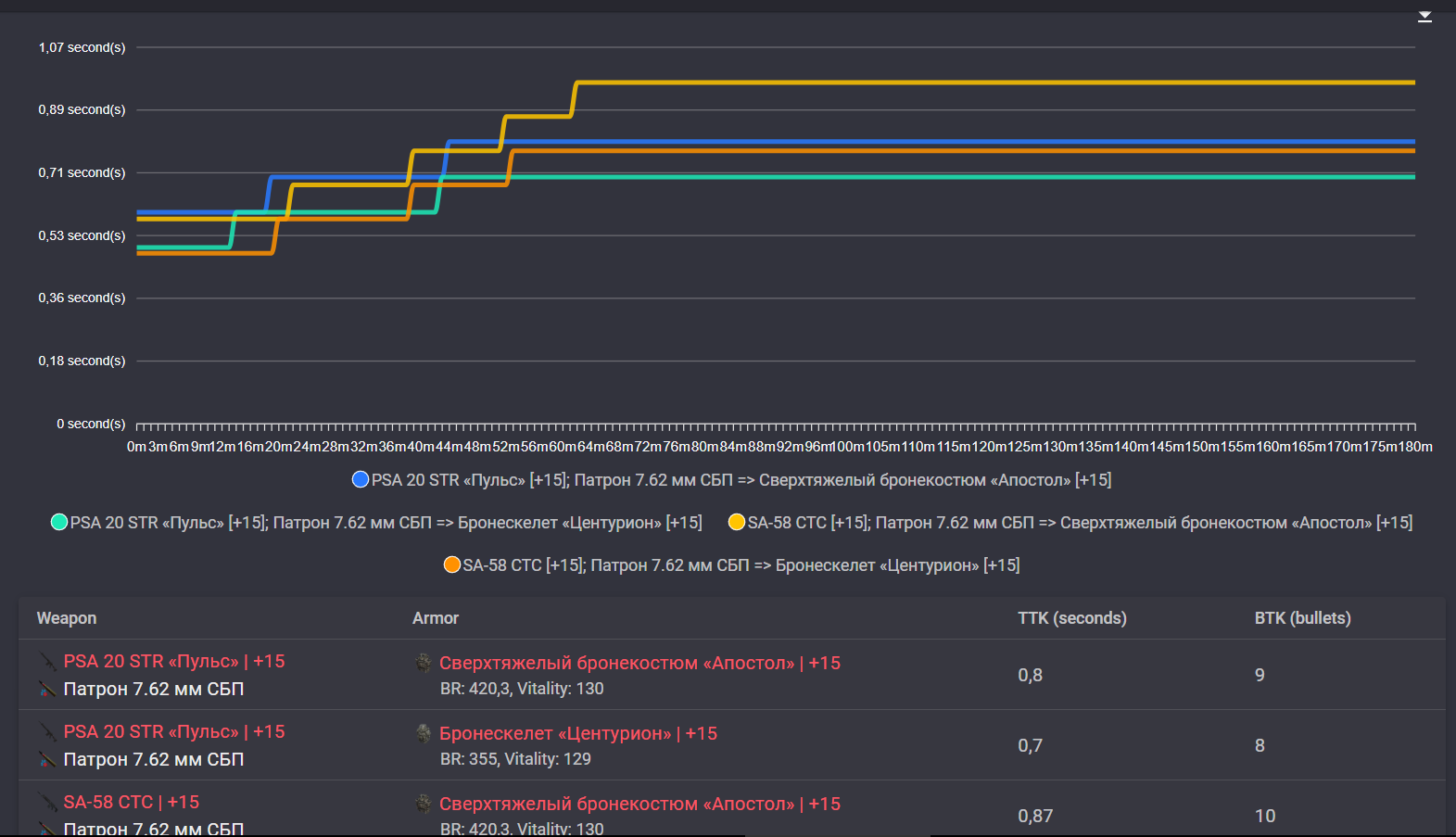This screenshot has width=1456, height=837.
Task: Click the SA-58 СТС +15 weapon link
Action: [132, 803]
